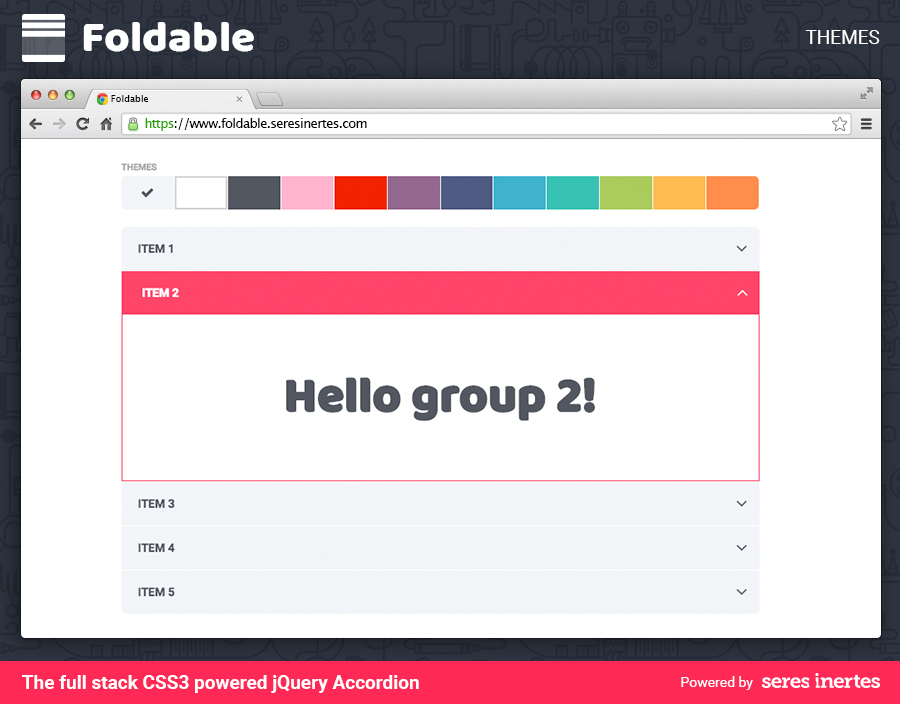This screenshot has height=704, width=900.
Task: Open a new tab with the blank tab button
Action: pyautogui.click(x=270, y=100)
